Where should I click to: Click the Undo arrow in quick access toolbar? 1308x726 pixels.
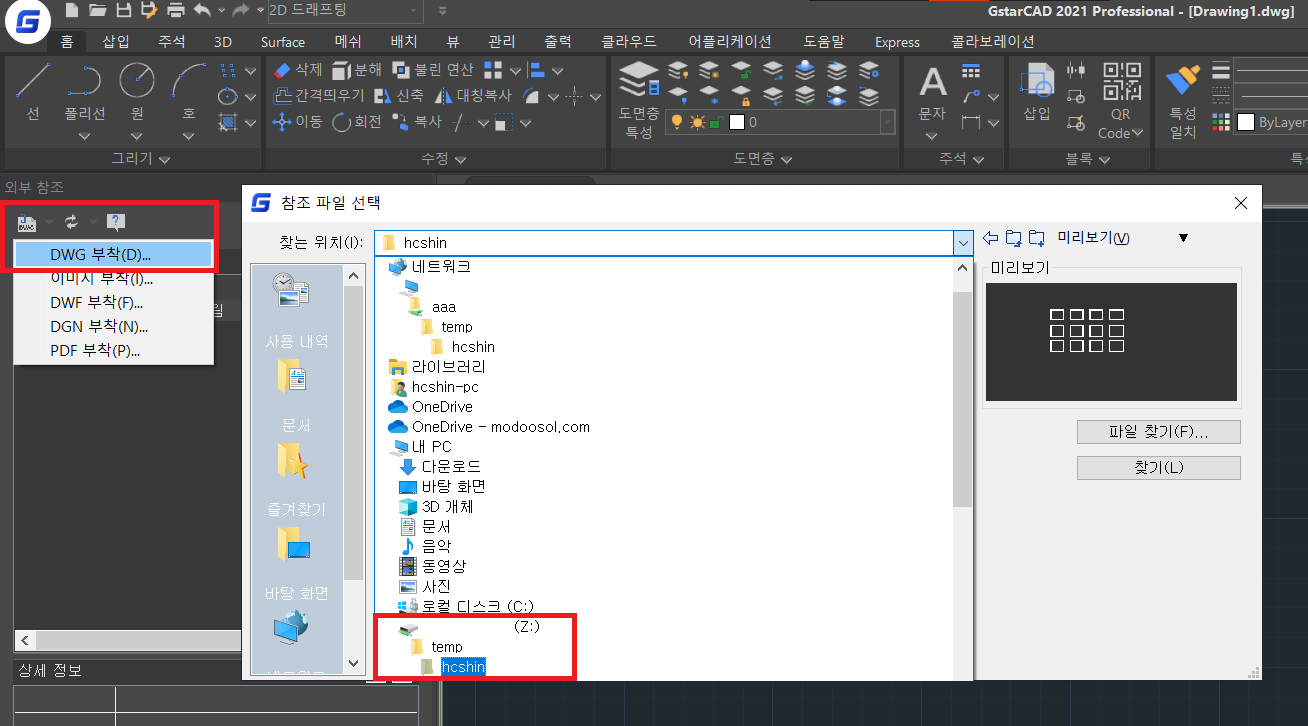(x=203, y=11)
